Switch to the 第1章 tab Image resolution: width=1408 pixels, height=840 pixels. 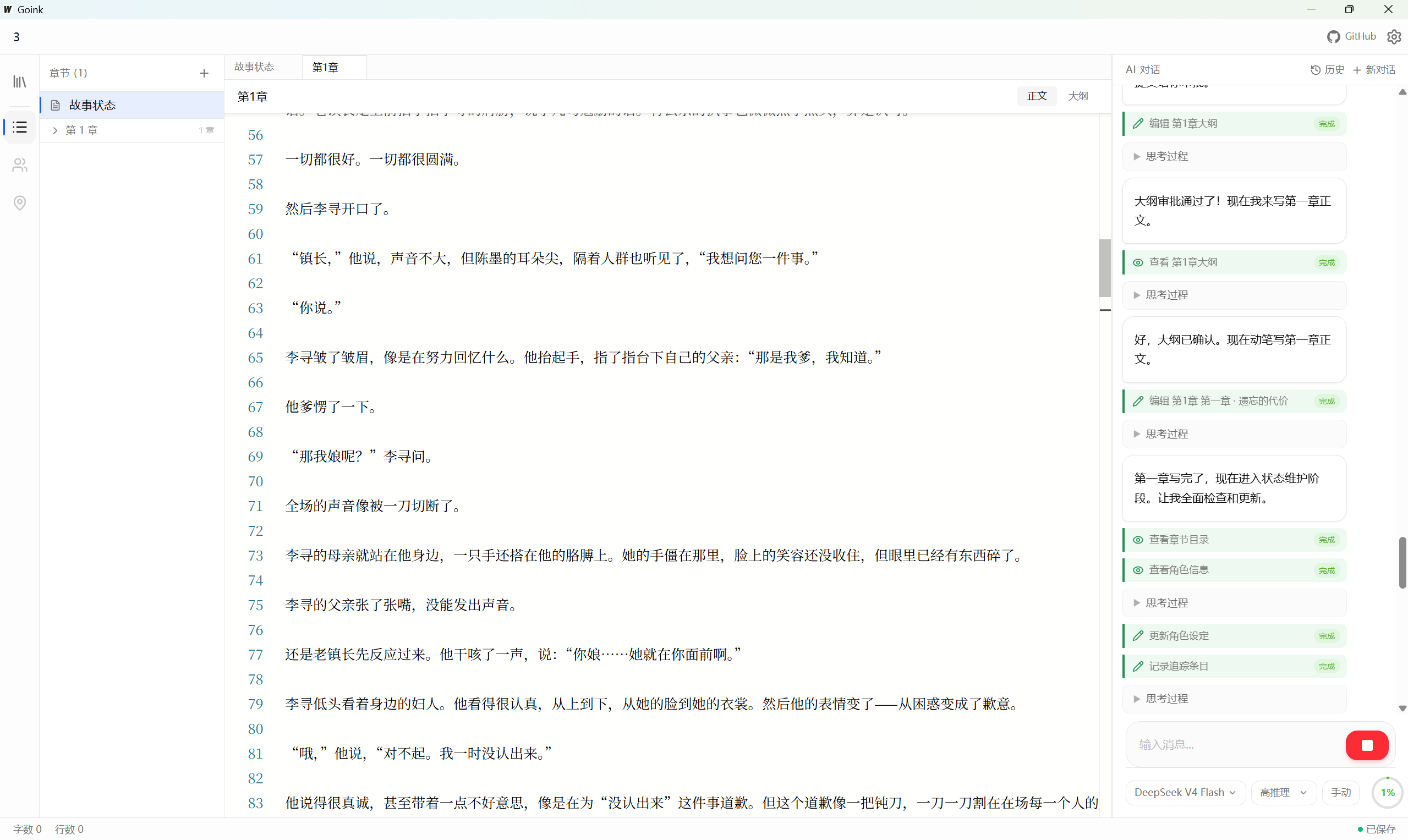point(334,67)
